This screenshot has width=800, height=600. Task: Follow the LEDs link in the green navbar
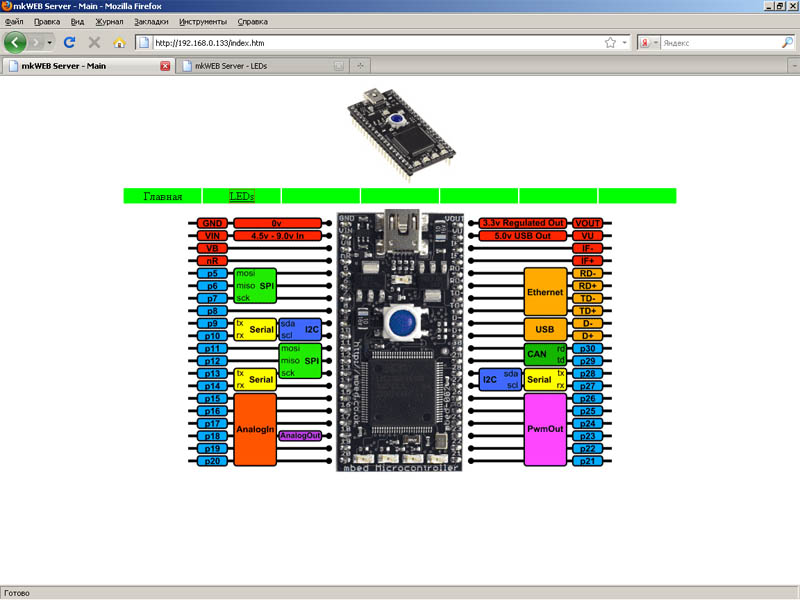point(241,196)
